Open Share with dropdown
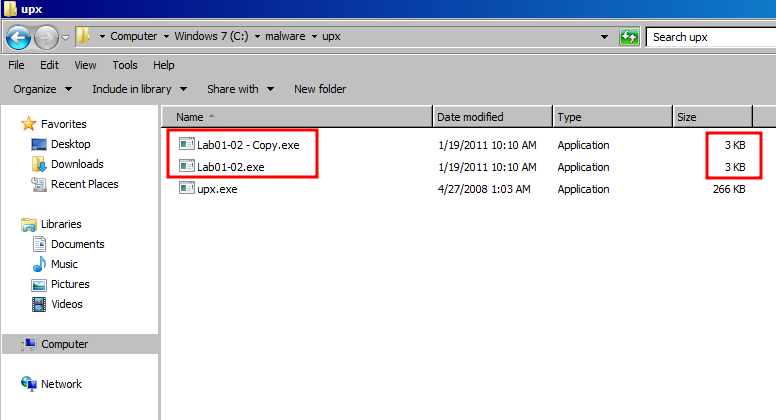776x420 pixels. click(x=241, y=89)
